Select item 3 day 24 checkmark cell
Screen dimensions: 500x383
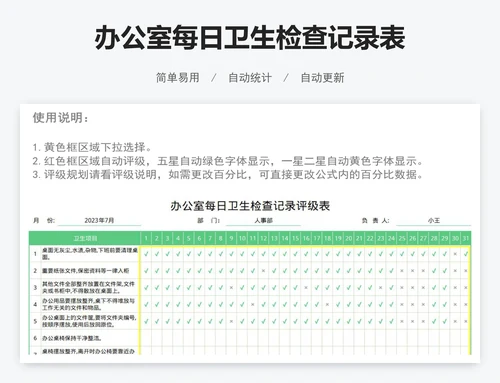click(391, 287)
